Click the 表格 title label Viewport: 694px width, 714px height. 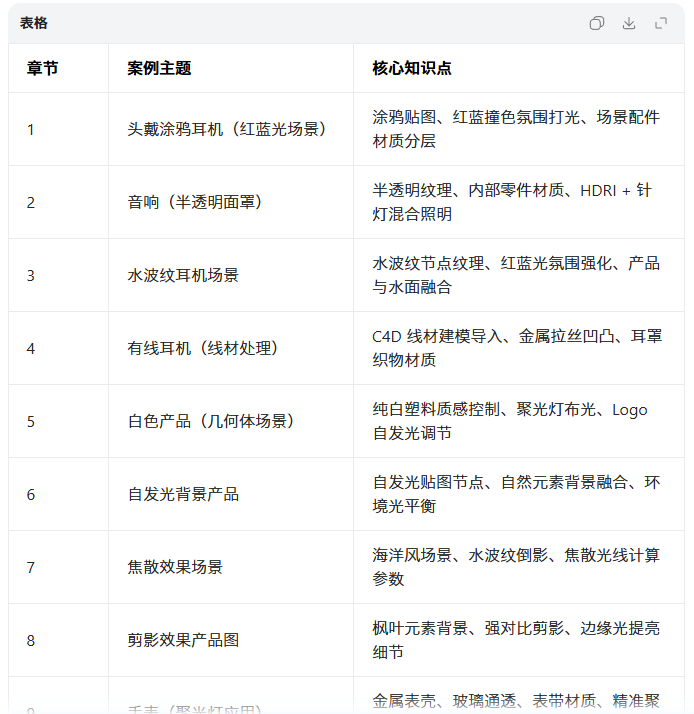point(34,23)
